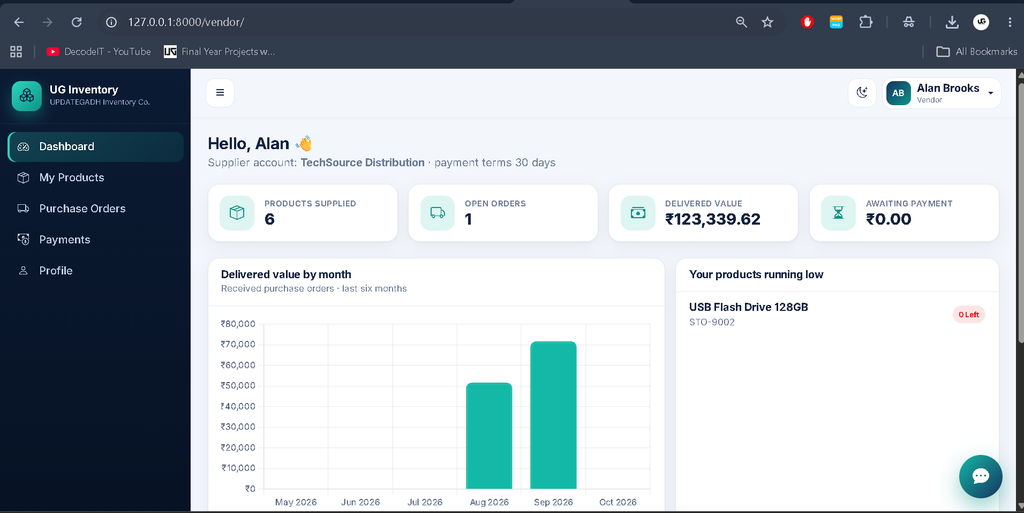The height and width of the screenshot is (513, 1024).
Task: Click the UG Inventory brand title
Action: 84,89
